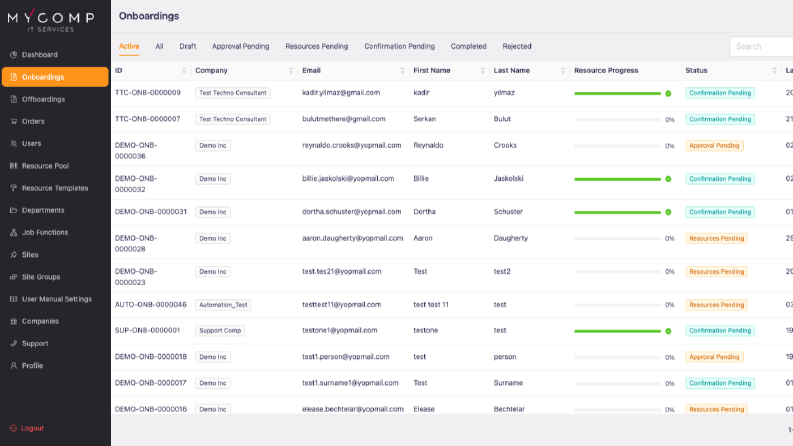
Task: Switch to the All tab
Action: click(159, 46)
